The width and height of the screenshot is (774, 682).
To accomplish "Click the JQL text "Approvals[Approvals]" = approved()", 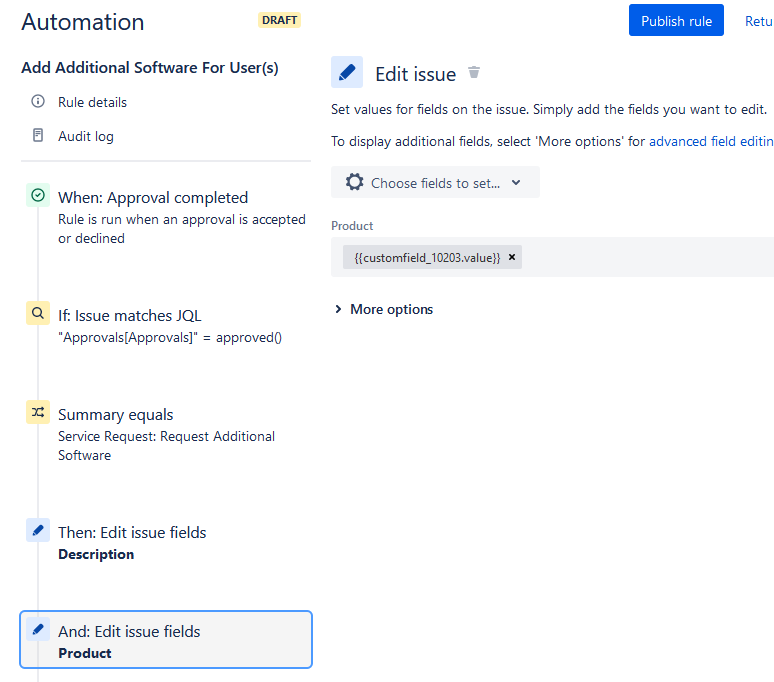I will pyautogui.click(x=170, y=338).
